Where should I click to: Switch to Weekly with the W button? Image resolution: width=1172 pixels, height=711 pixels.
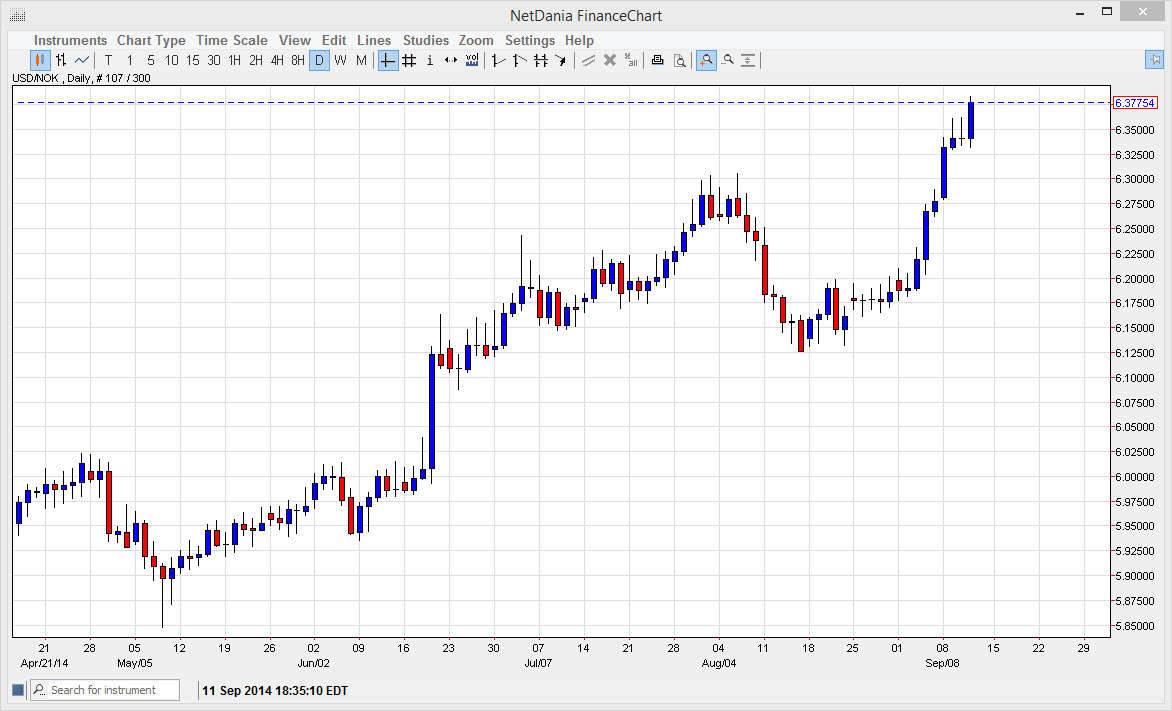coord(340,60)
